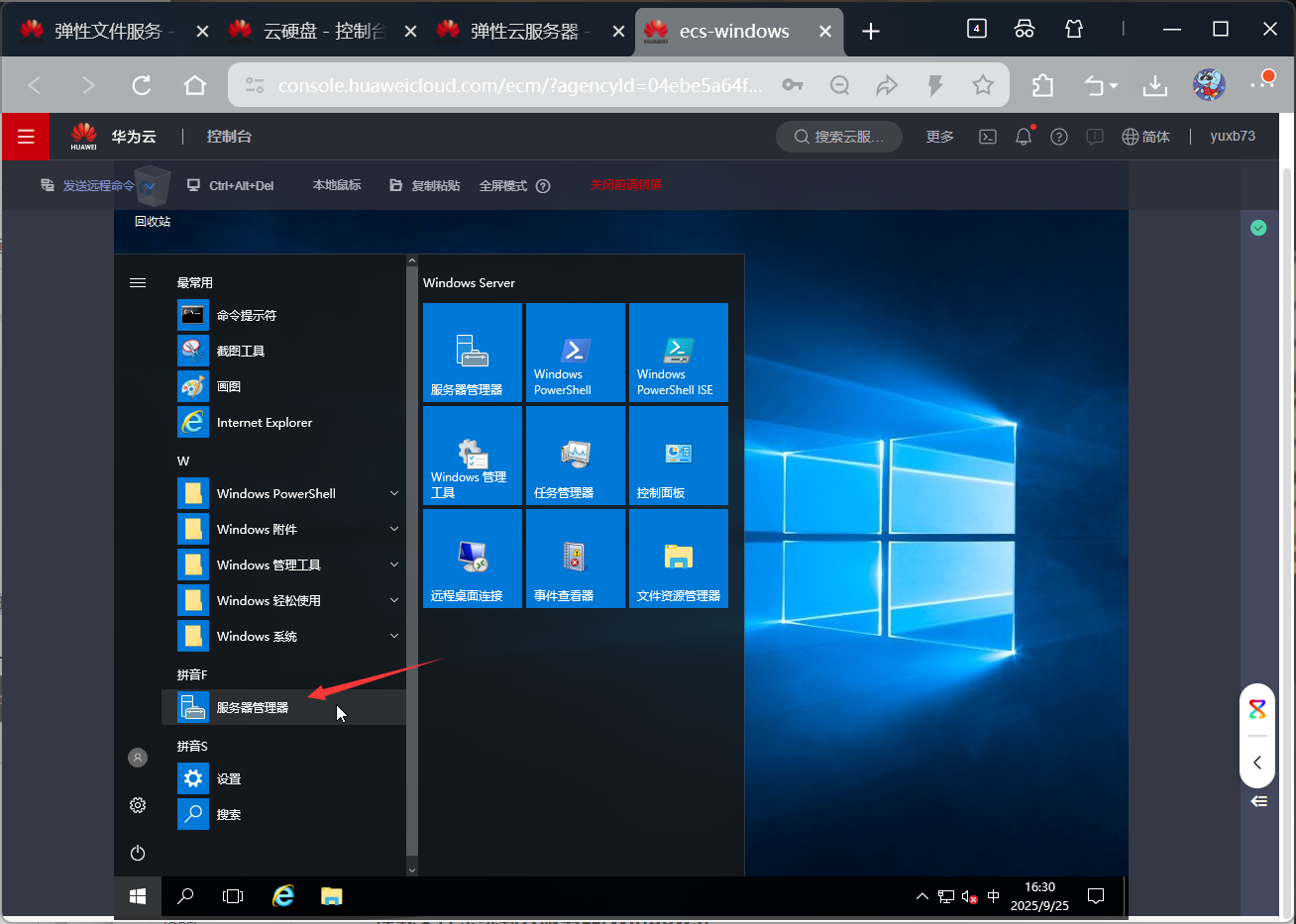Open the 任务管理器 tile
This screenshot has width=1296, height=924.
coord(576,456)
